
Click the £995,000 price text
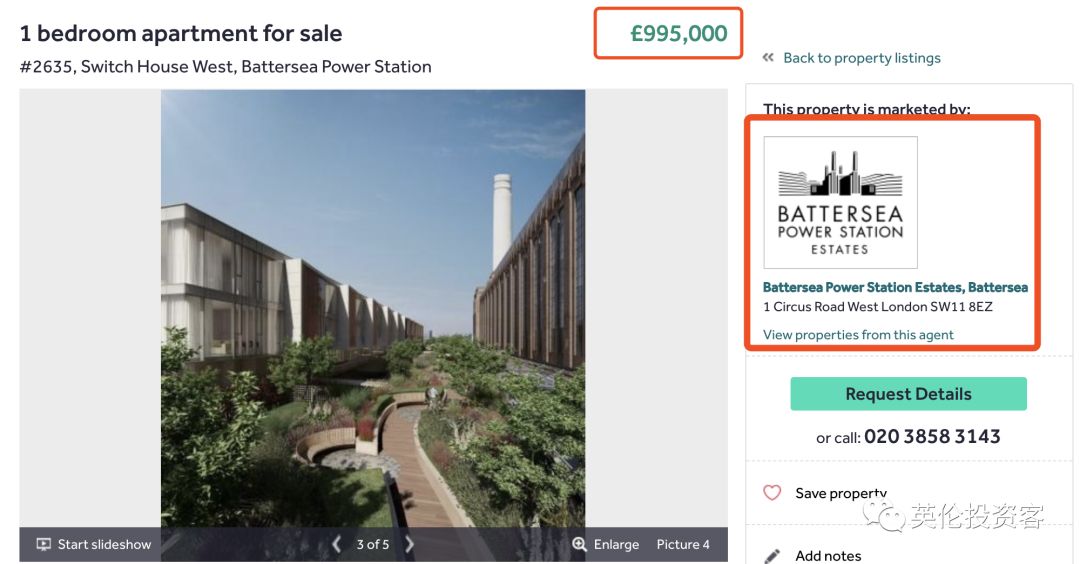tap(679, 34)
